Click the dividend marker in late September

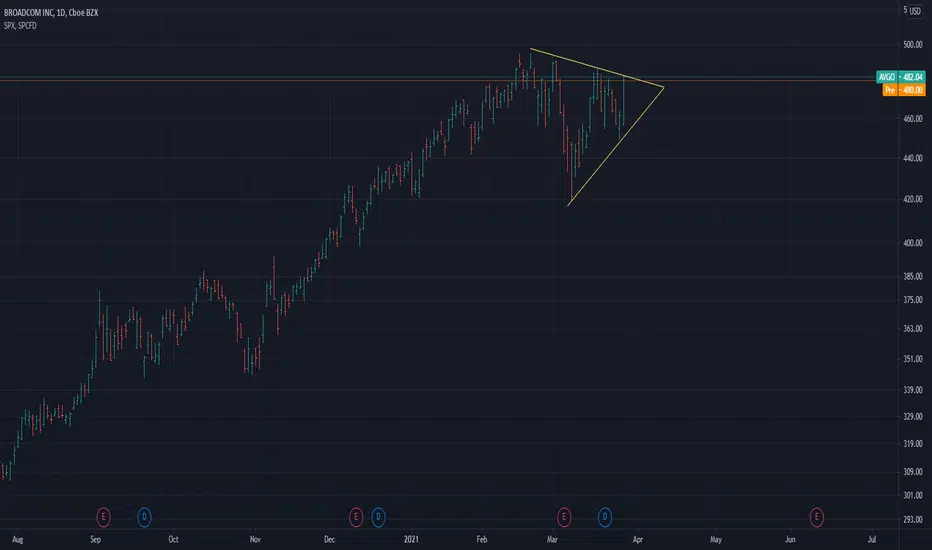click(144, 517)
